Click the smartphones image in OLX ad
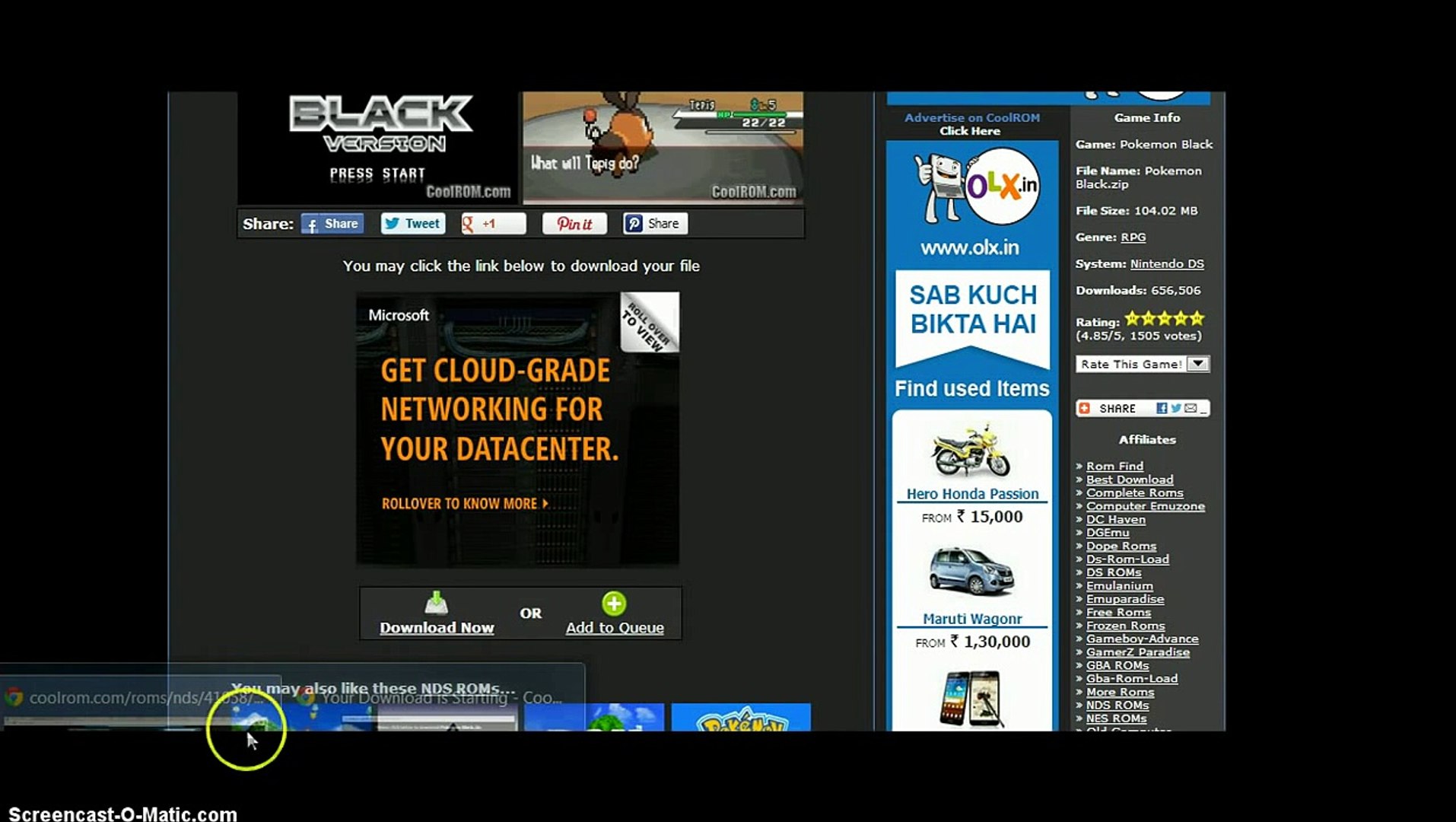 (971, 698)
